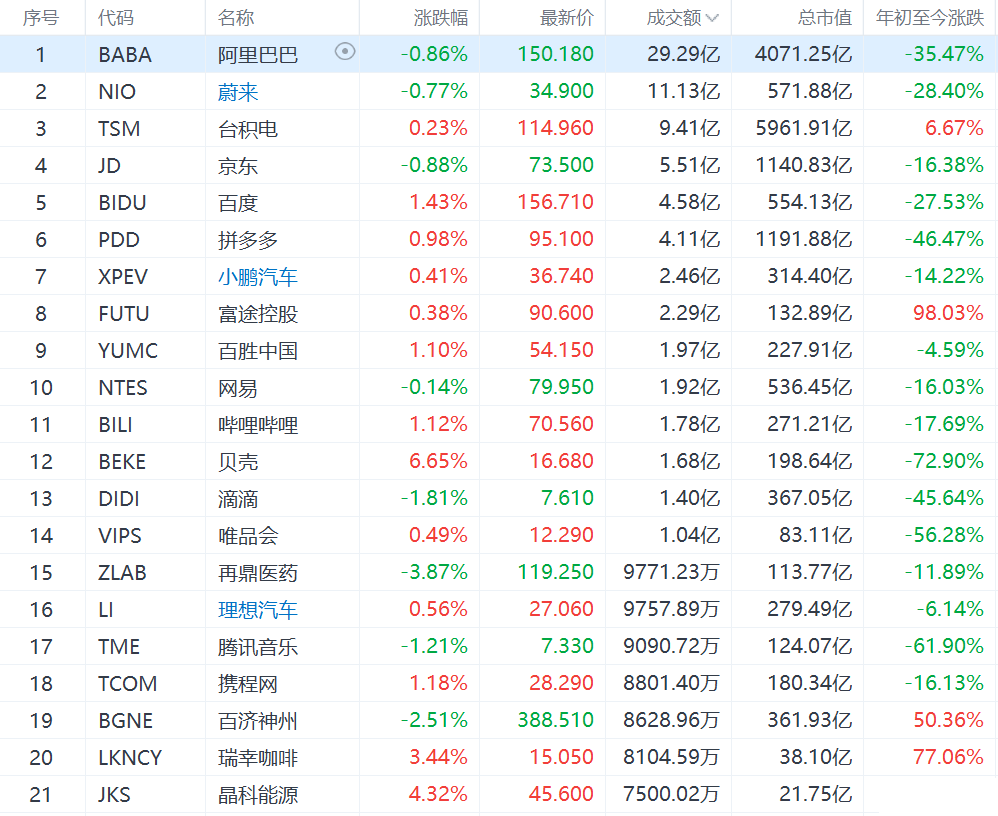Click the 名称 column header
The height and width of the screenshot is (816, 998).
pyautogui.click(x=236, y=18)
